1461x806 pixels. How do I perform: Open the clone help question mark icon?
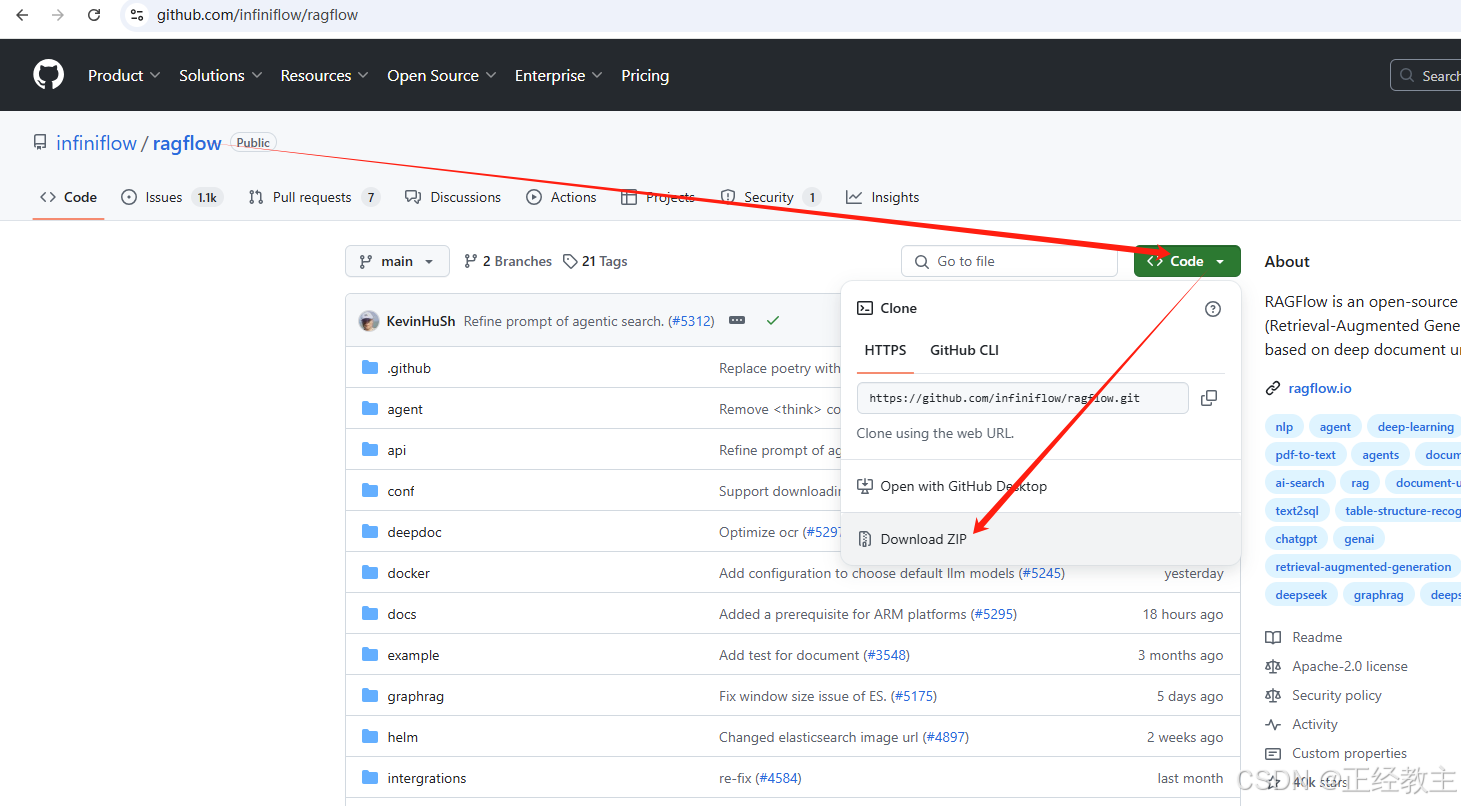tap(1213, 309)
